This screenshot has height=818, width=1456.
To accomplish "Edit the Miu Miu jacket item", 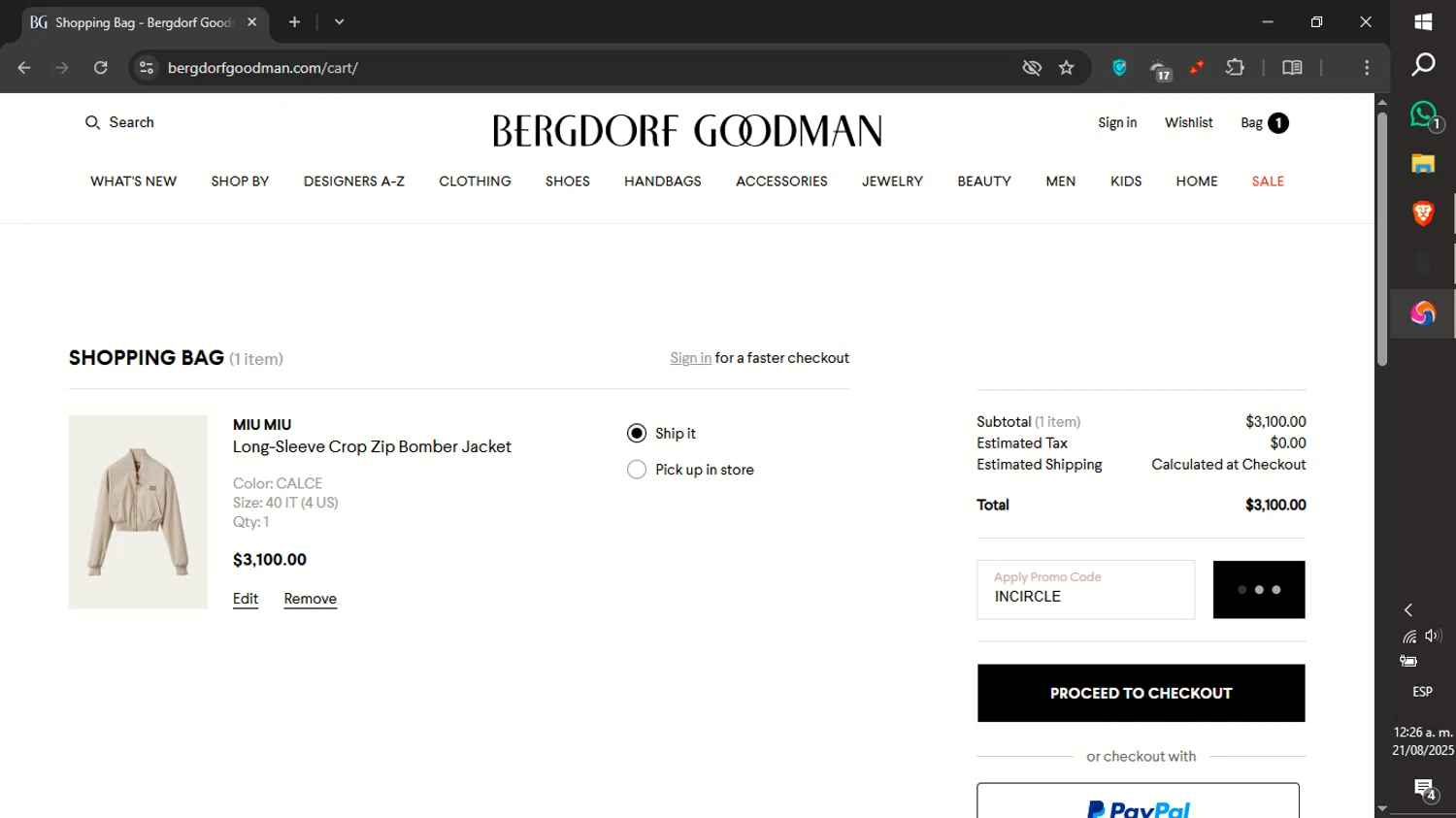I will click(246, 599).
